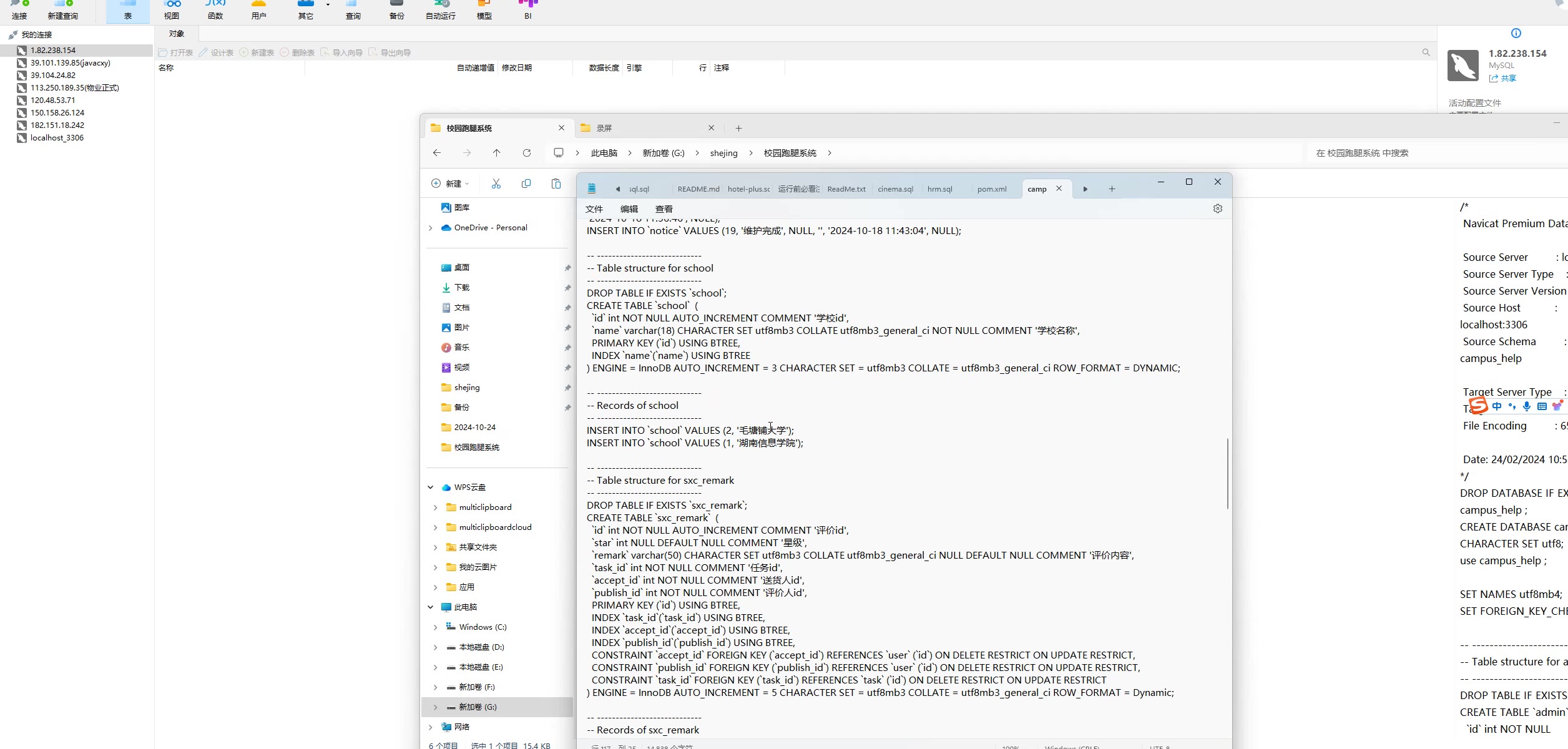This screenshot has width=1568, height=749.
Task: Click 导入向导 (Import Wizard) in Navicat
Action: [341, 53]
